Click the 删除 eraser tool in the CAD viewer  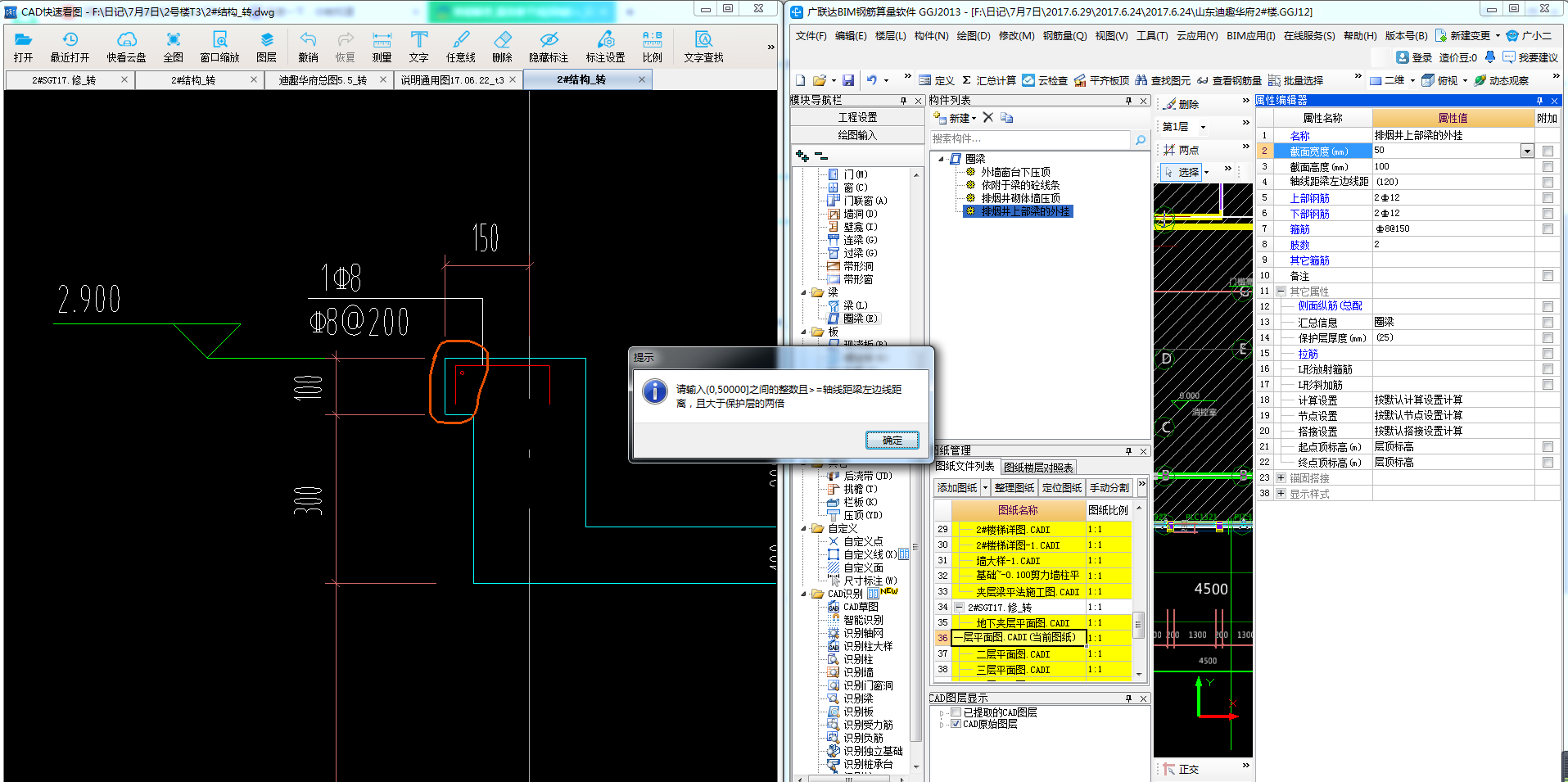pyautogui.click(x=502, y=47)
